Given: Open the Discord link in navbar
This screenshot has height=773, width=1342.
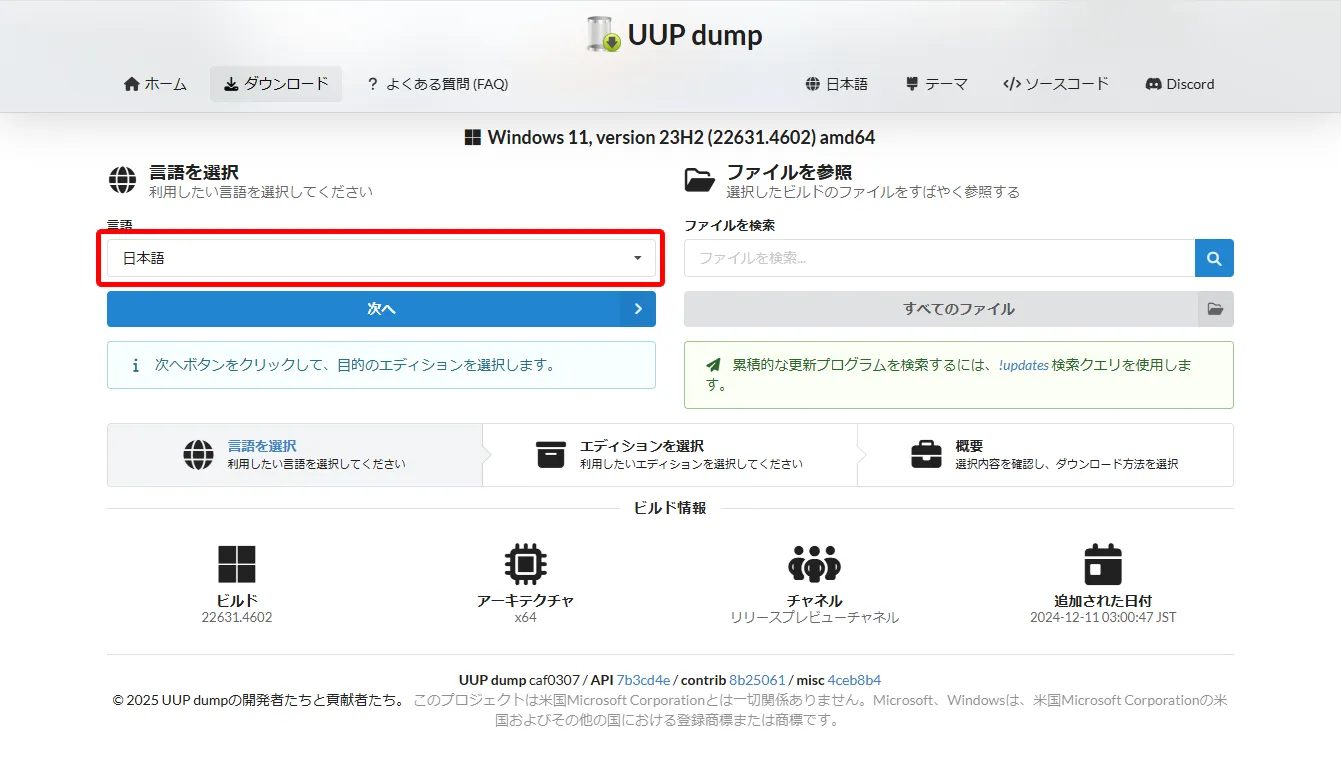Looking at the screenshot, I should (x=1179, y=84).
